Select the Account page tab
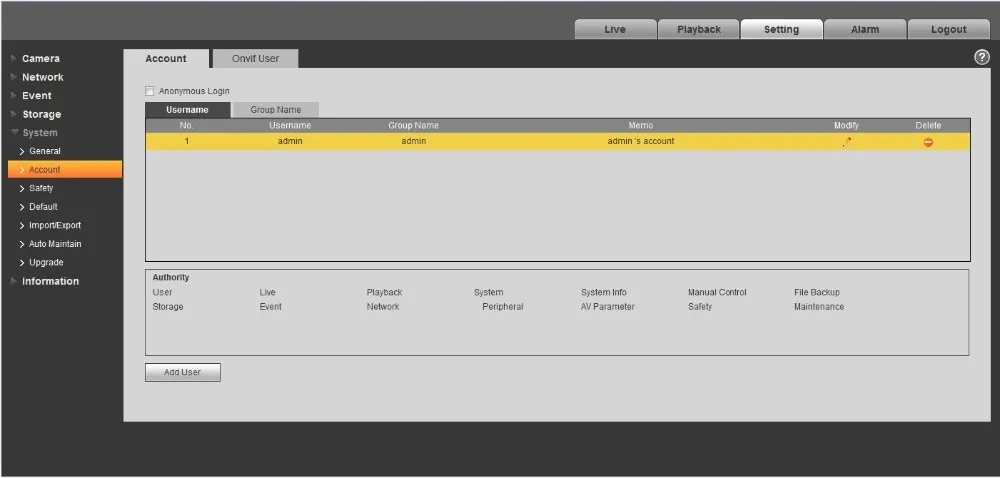This screenshot has height=478, width=1000. [x=166, y=59]
